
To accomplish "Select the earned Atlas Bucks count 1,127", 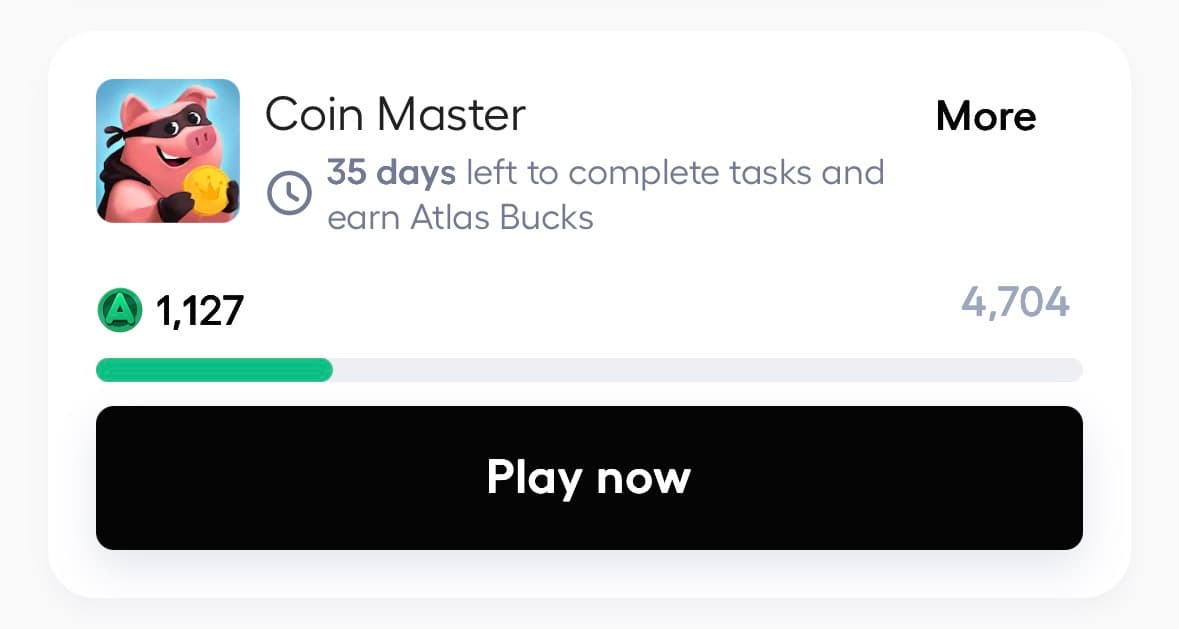I will 197,310.
